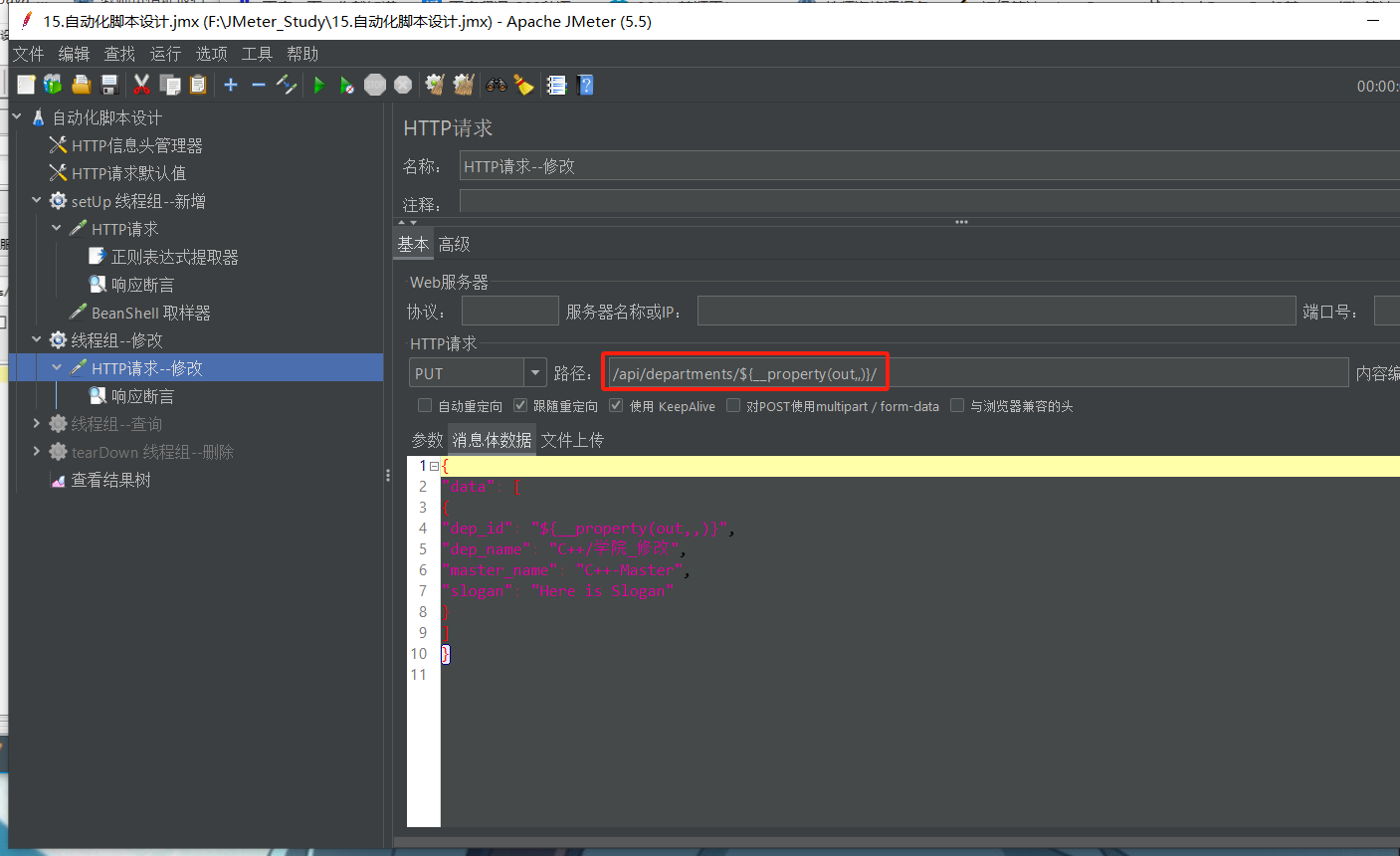Click the Cut scissors icon

pos(141,85)
